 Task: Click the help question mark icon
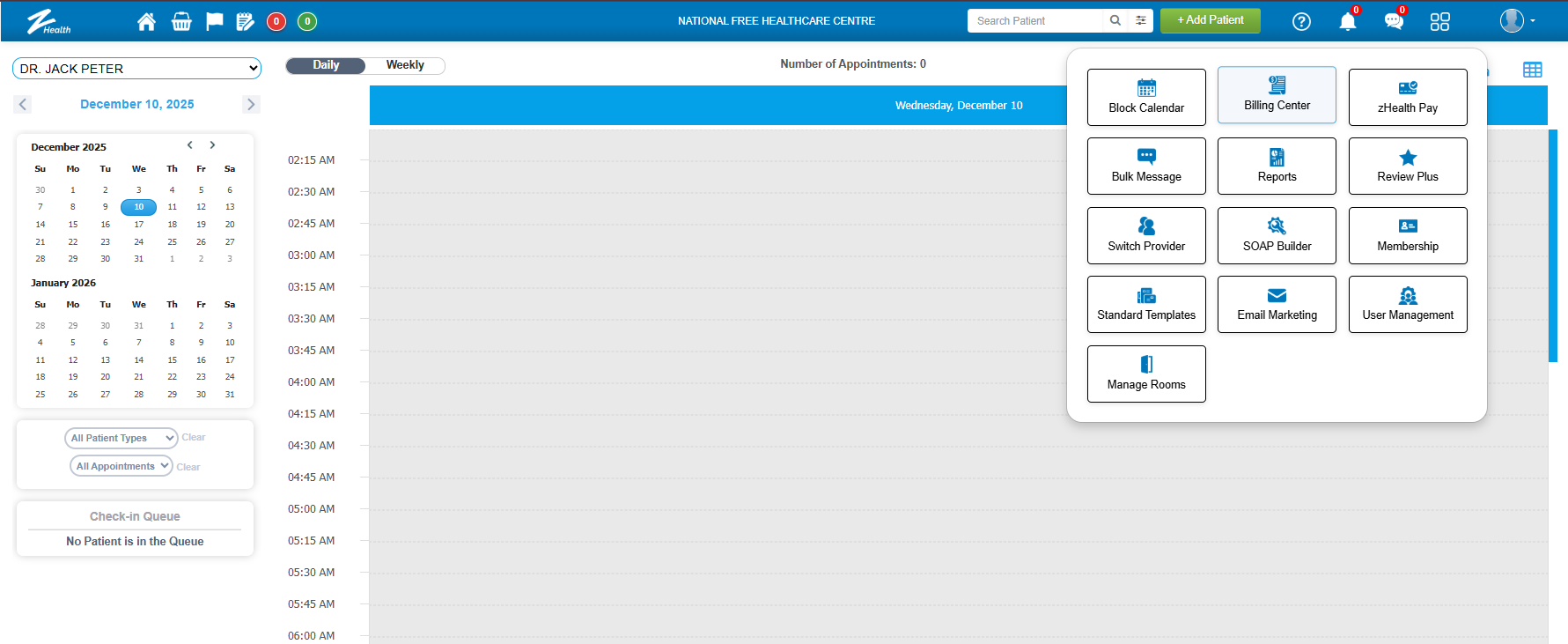coord(1301,21)
